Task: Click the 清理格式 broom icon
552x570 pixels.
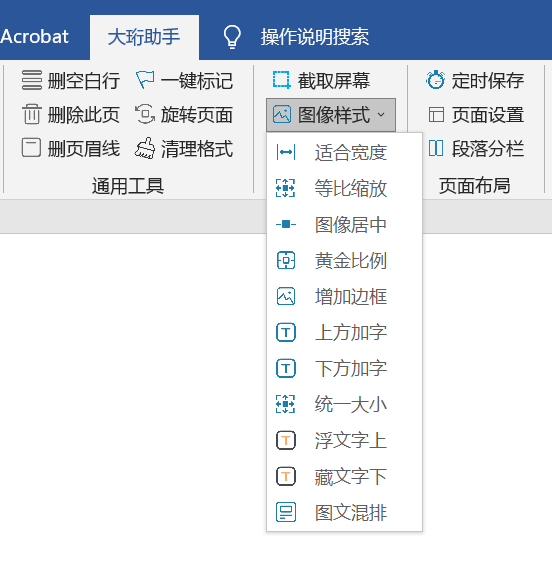Action: coord(145,148)
